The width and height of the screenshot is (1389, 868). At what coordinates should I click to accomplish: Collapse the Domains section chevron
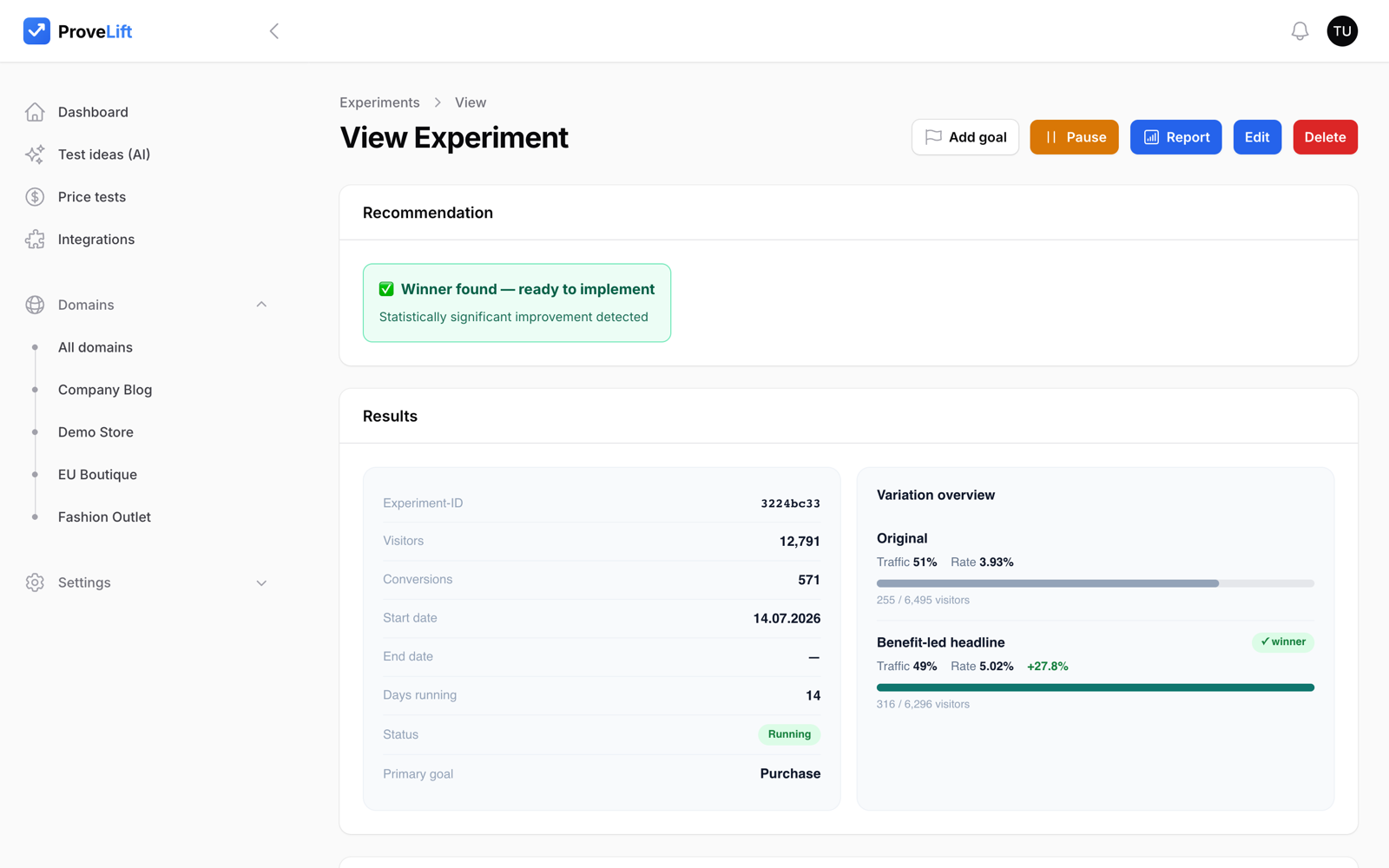coord(261,305)
